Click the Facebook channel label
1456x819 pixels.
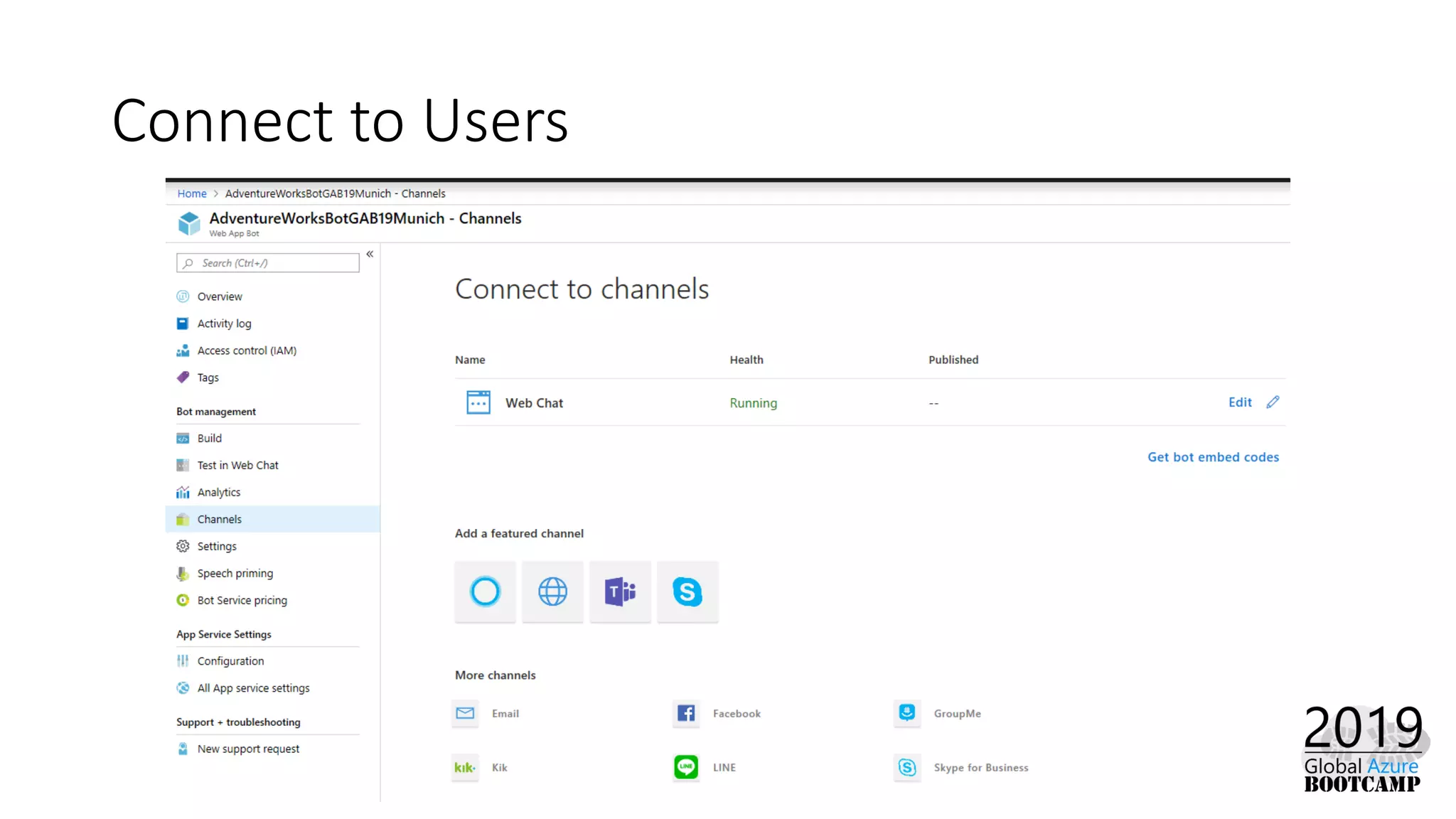click(x=737, y=713)
